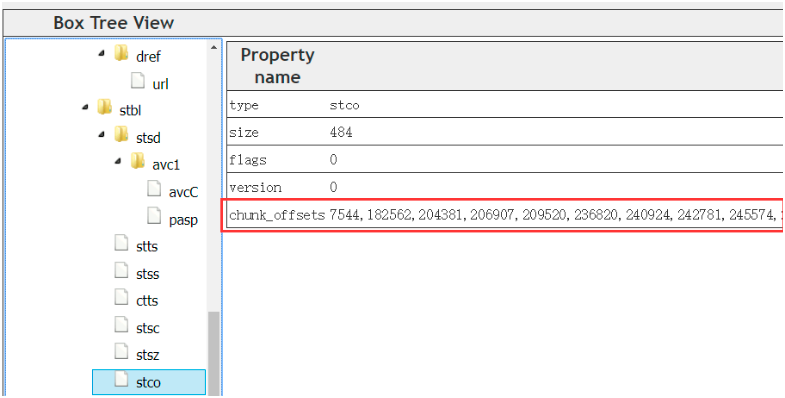Click the chunk offset value 209520

(545, 215)
